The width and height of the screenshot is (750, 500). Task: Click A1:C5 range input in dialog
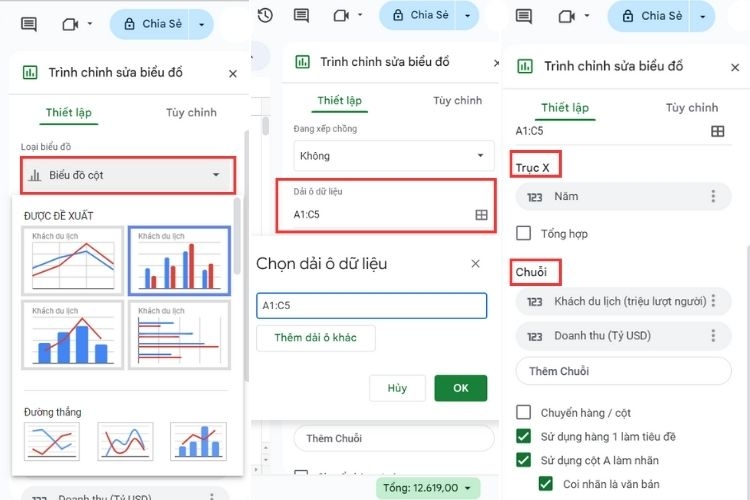tap(372, 305)
